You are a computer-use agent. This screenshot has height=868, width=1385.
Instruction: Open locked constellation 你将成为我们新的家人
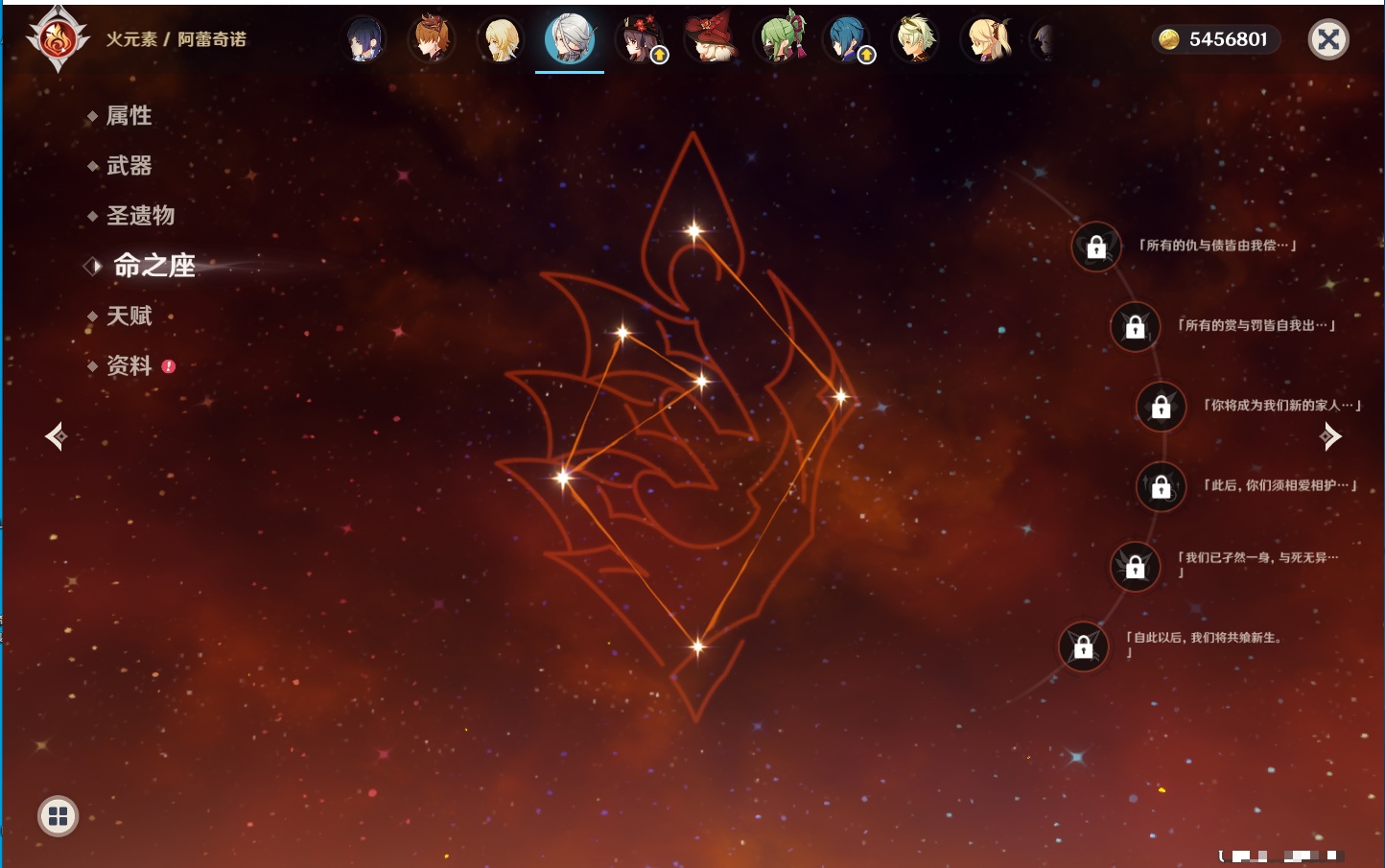point(1161,406)
